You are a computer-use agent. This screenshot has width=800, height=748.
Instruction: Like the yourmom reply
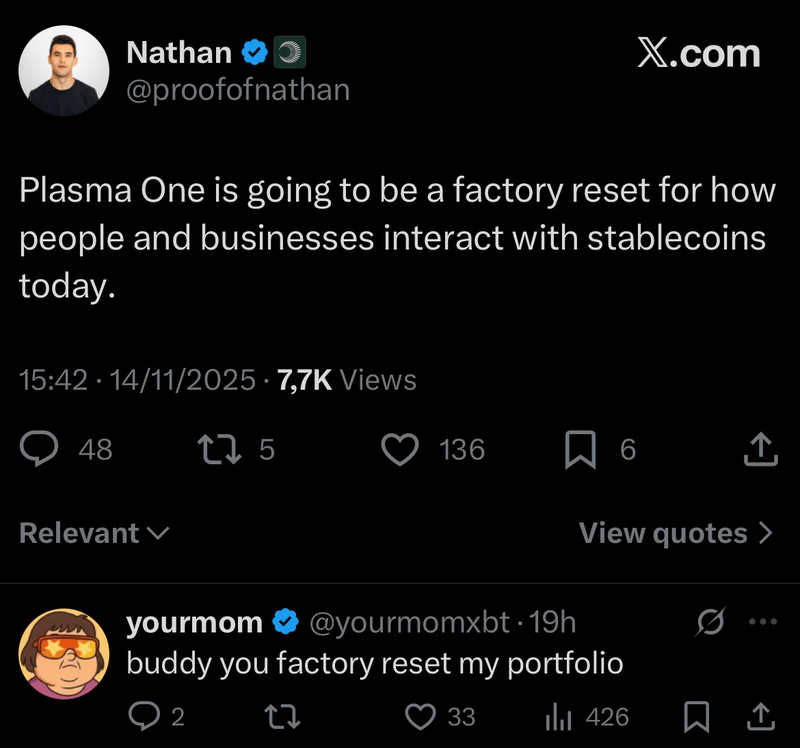421,716
